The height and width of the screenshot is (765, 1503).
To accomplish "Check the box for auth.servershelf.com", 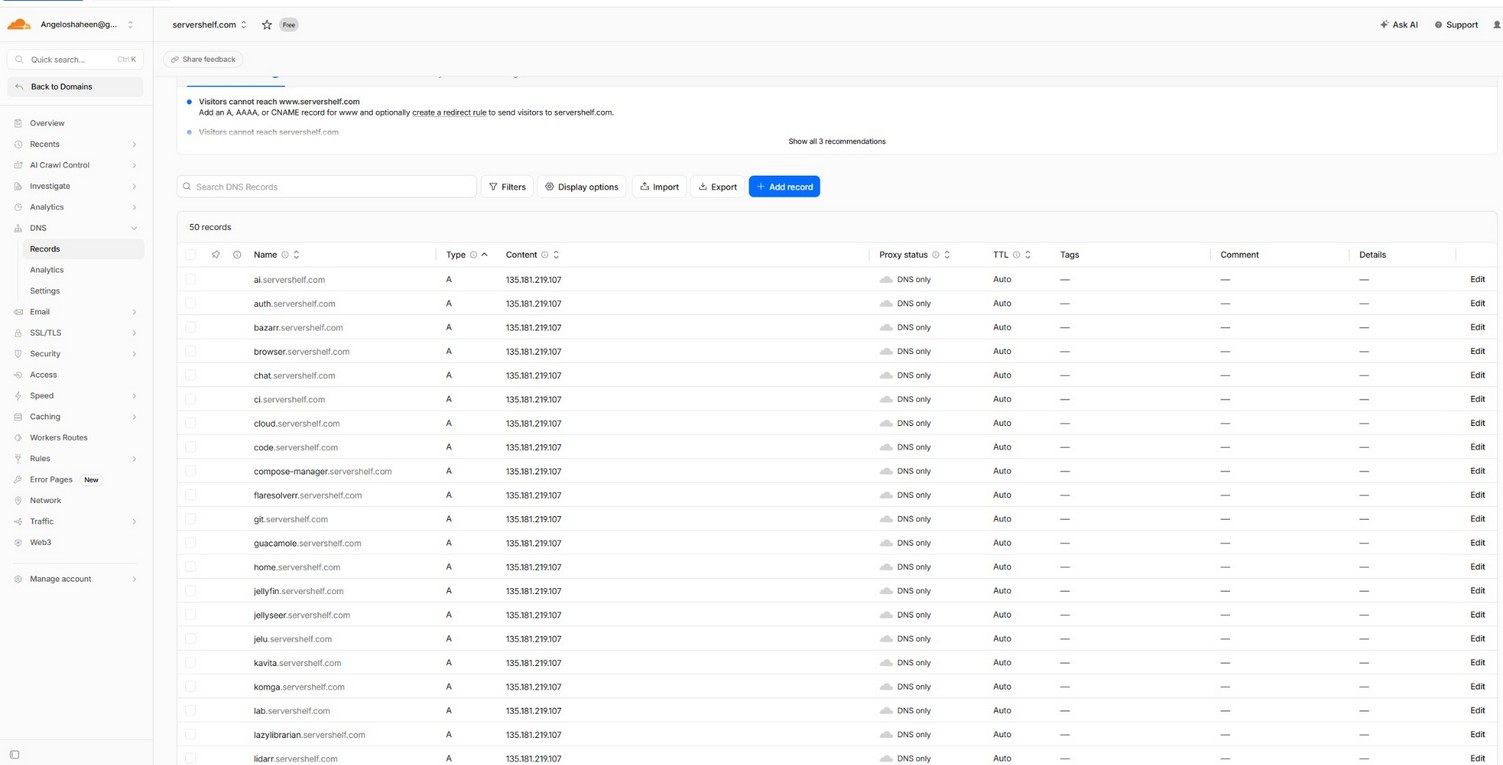I will coord(191,304).
